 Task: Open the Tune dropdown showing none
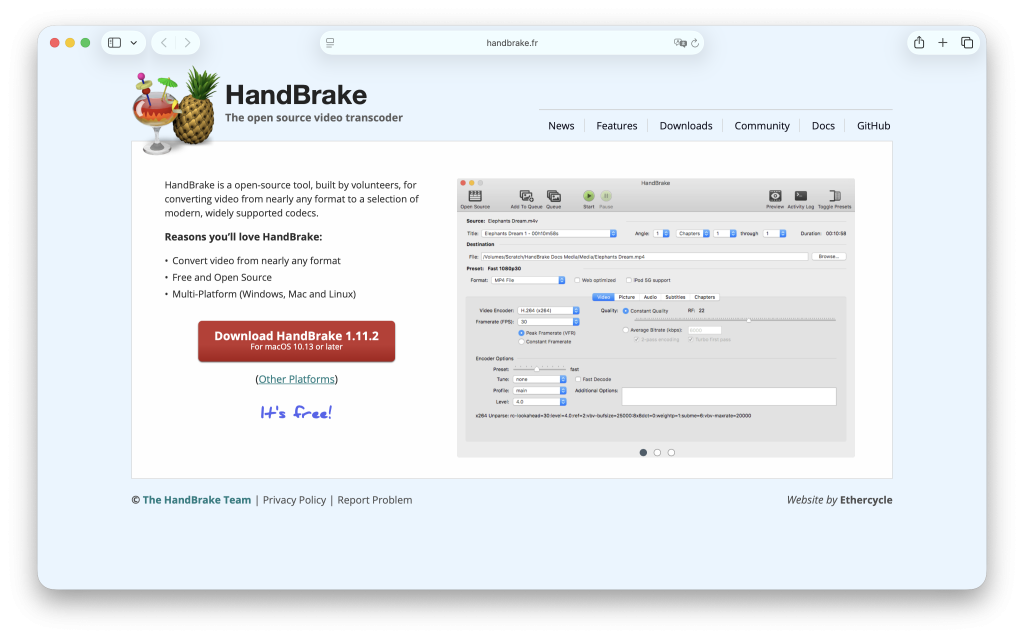(539, 379)
